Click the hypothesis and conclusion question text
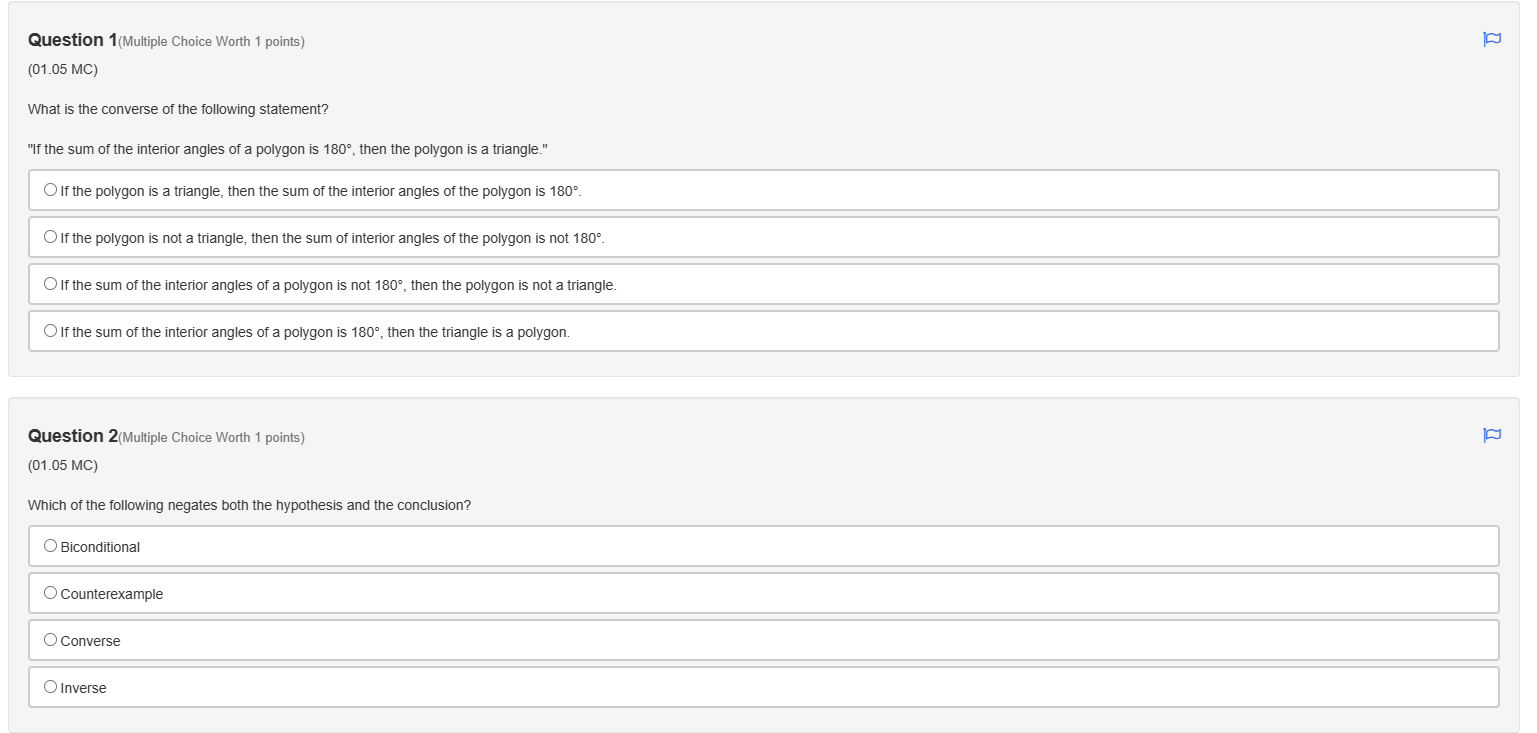1537x733 pixels. coord(249,505)
